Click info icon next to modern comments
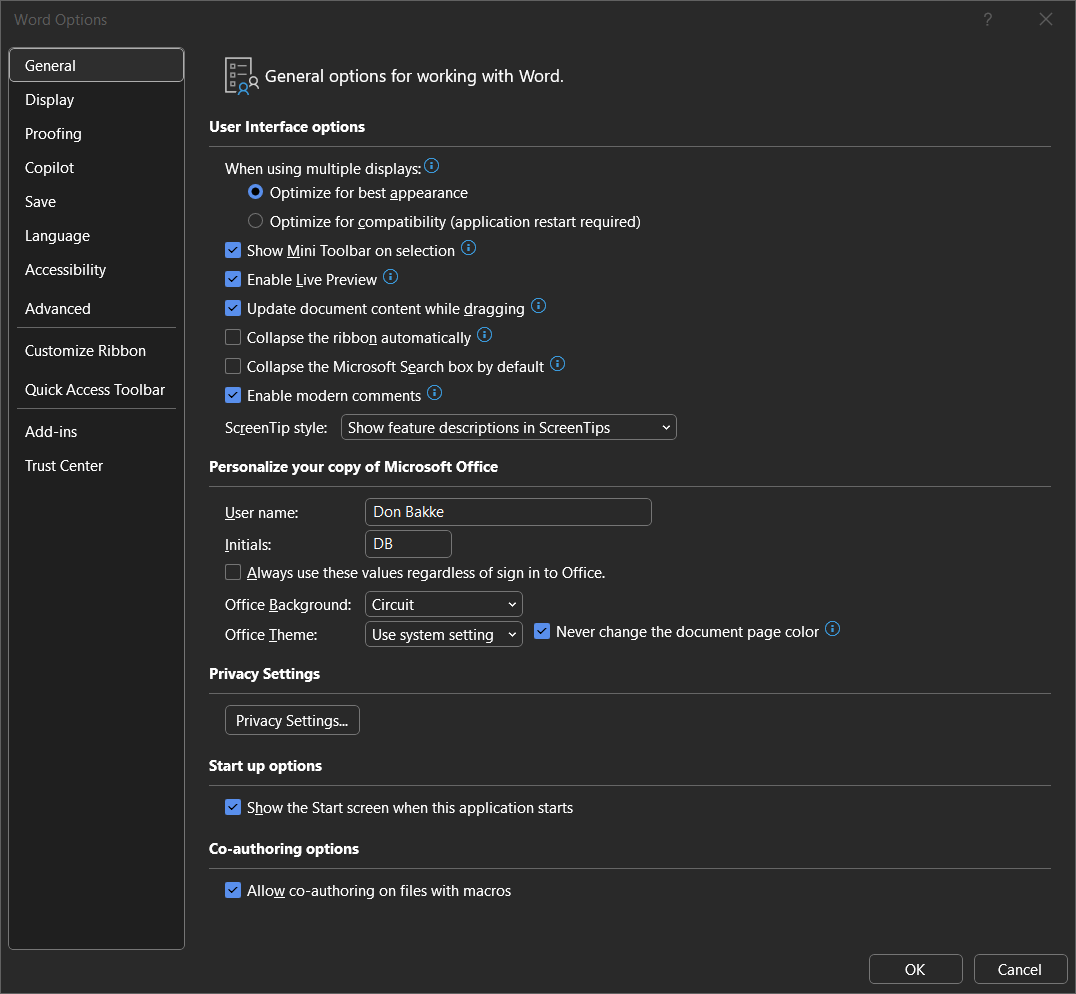Viewport: 1076px width, 994px height. [x=434, y=393]
